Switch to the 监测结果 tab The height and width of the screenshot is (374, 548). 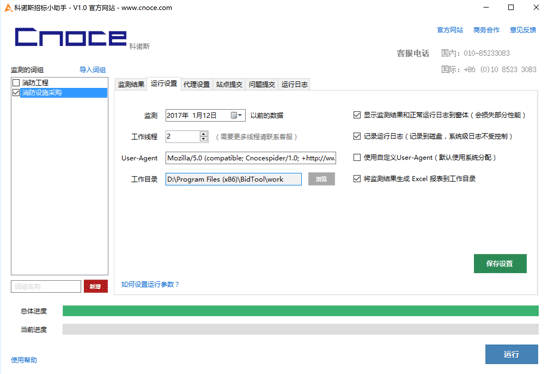click(x=131, y=84)
